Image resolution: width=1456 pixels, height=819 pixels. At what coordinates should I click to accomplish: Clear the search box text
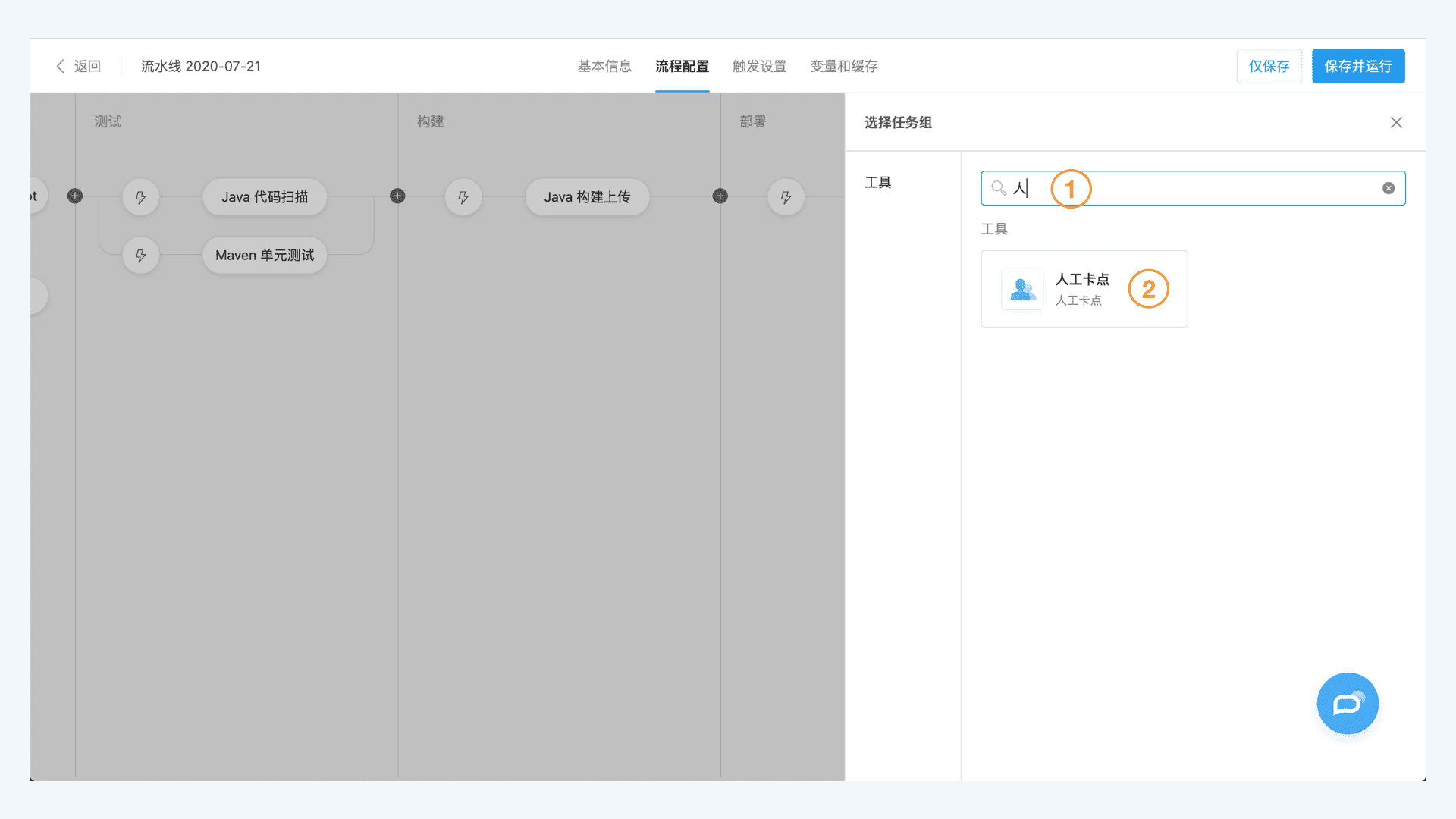[x=1389, y=188]
